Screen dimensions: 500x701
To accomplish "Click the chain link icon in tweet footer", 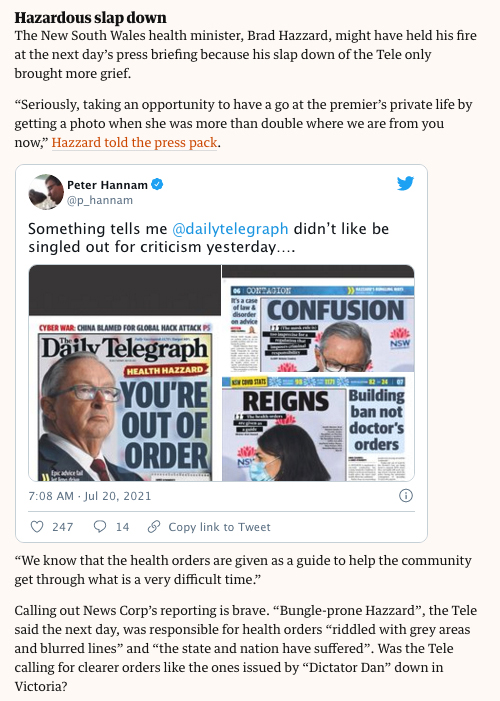I will coord(154,527).
